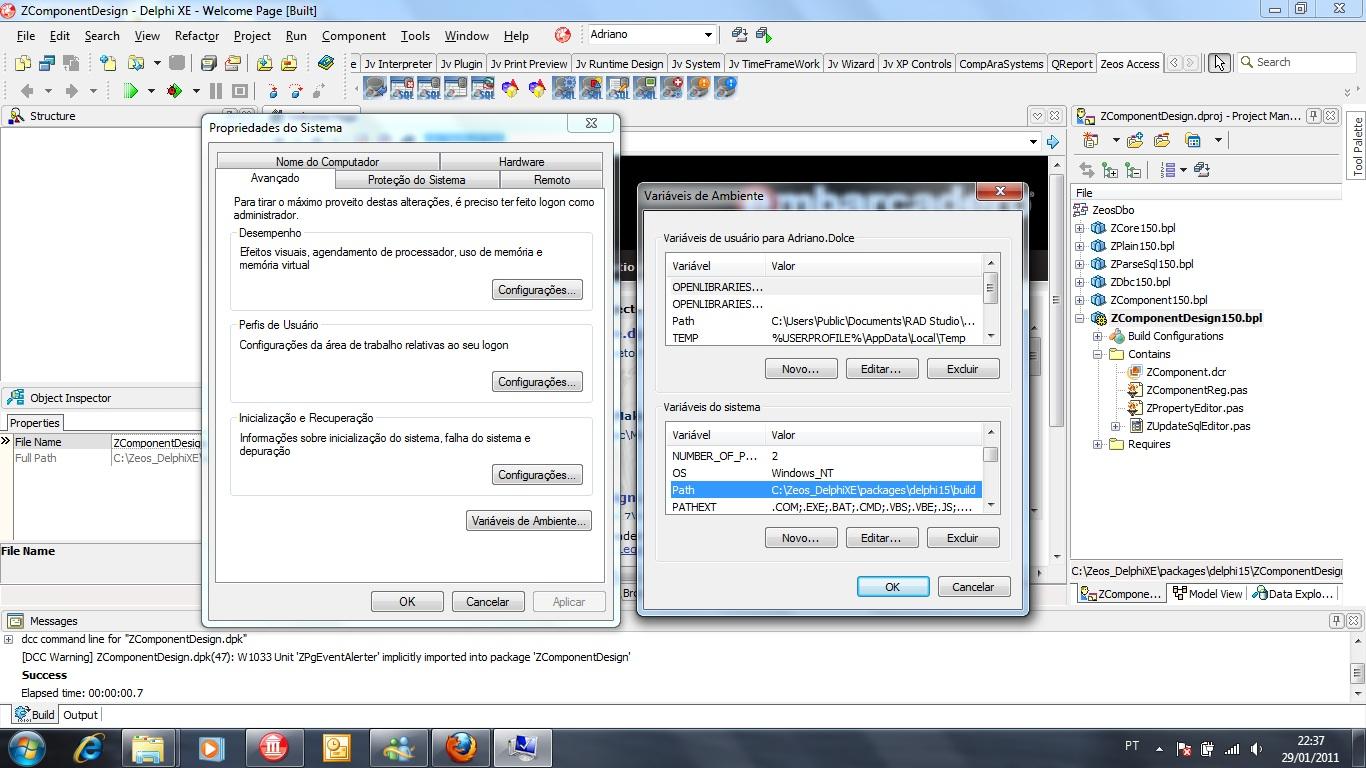Expand the ZCore150.bpl tree node

(x=1080, y=228)
